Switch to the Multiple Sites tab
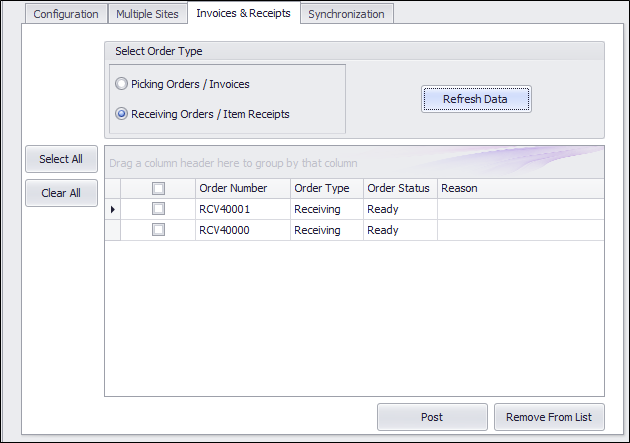This screenshot has height=443, width=630. [x=147, y=14]
